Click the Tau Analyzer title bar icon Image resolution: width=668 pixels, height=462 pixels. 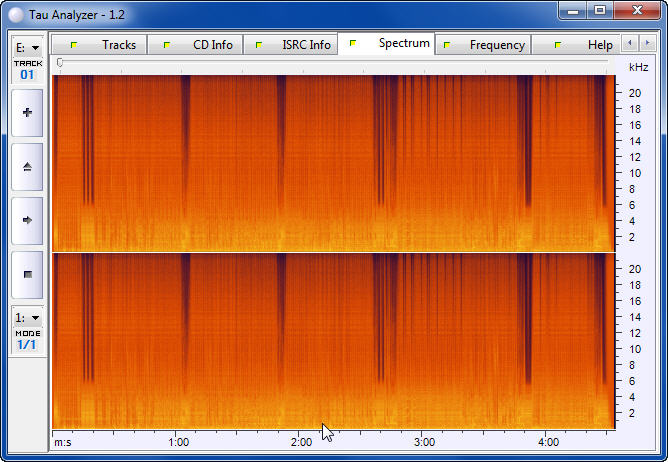point(15,11)
